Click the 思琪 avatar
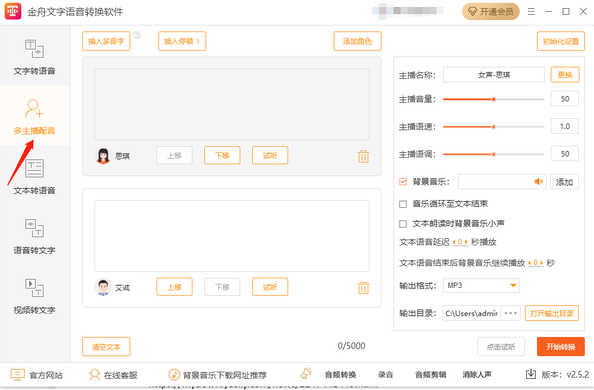Viewport: 594px width, 390px height. click(x=103, y=155)
